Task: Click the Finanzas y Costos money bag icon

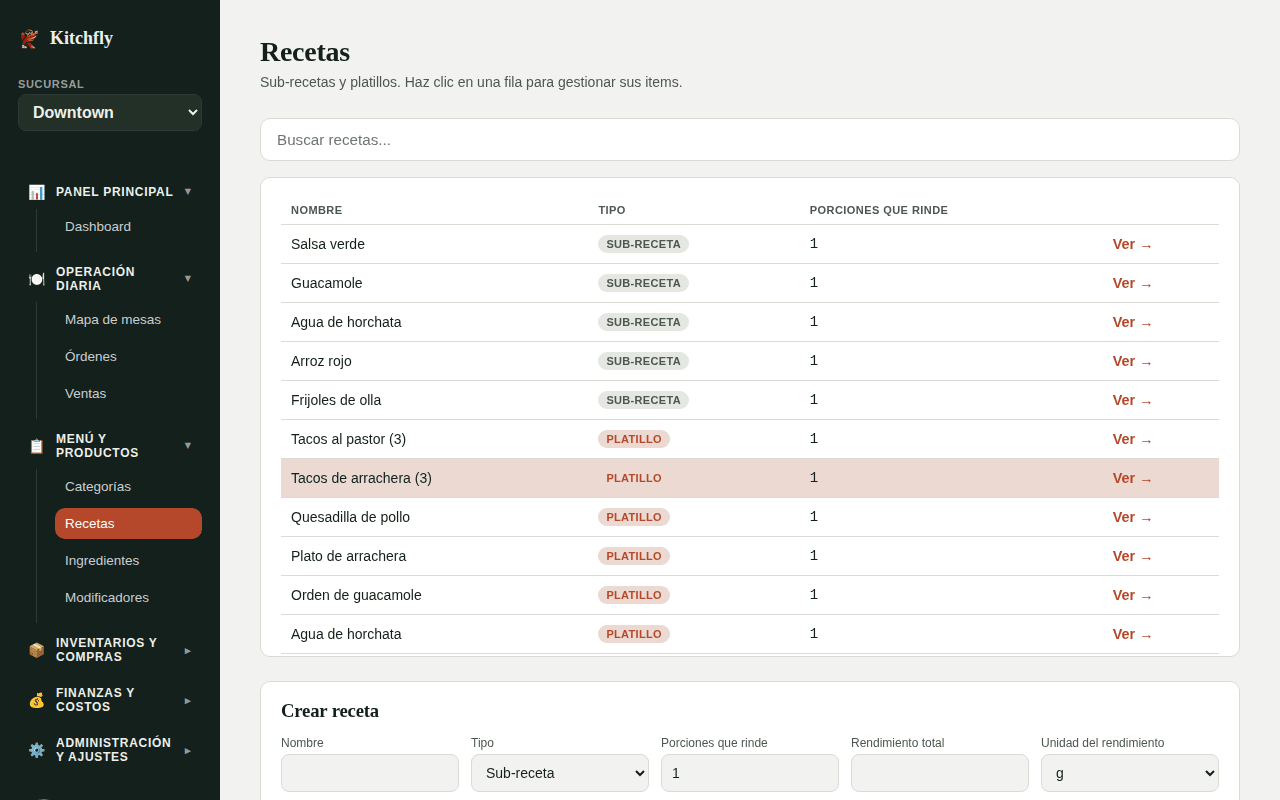Action: (37, 700)
